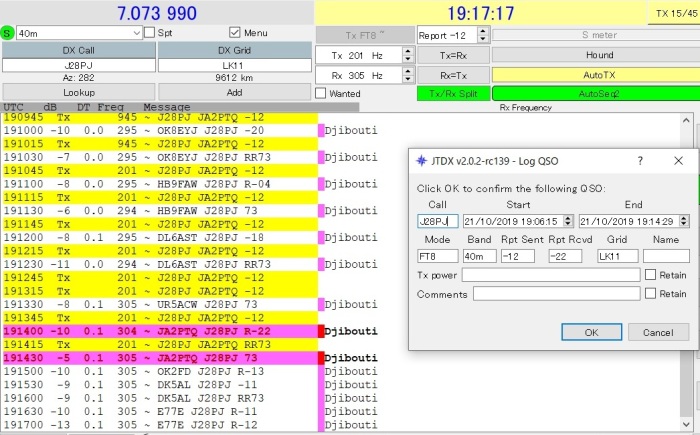Open the 40m band dropdown
The width and height of the screenshot is (700, 435).
coord(79,33)
